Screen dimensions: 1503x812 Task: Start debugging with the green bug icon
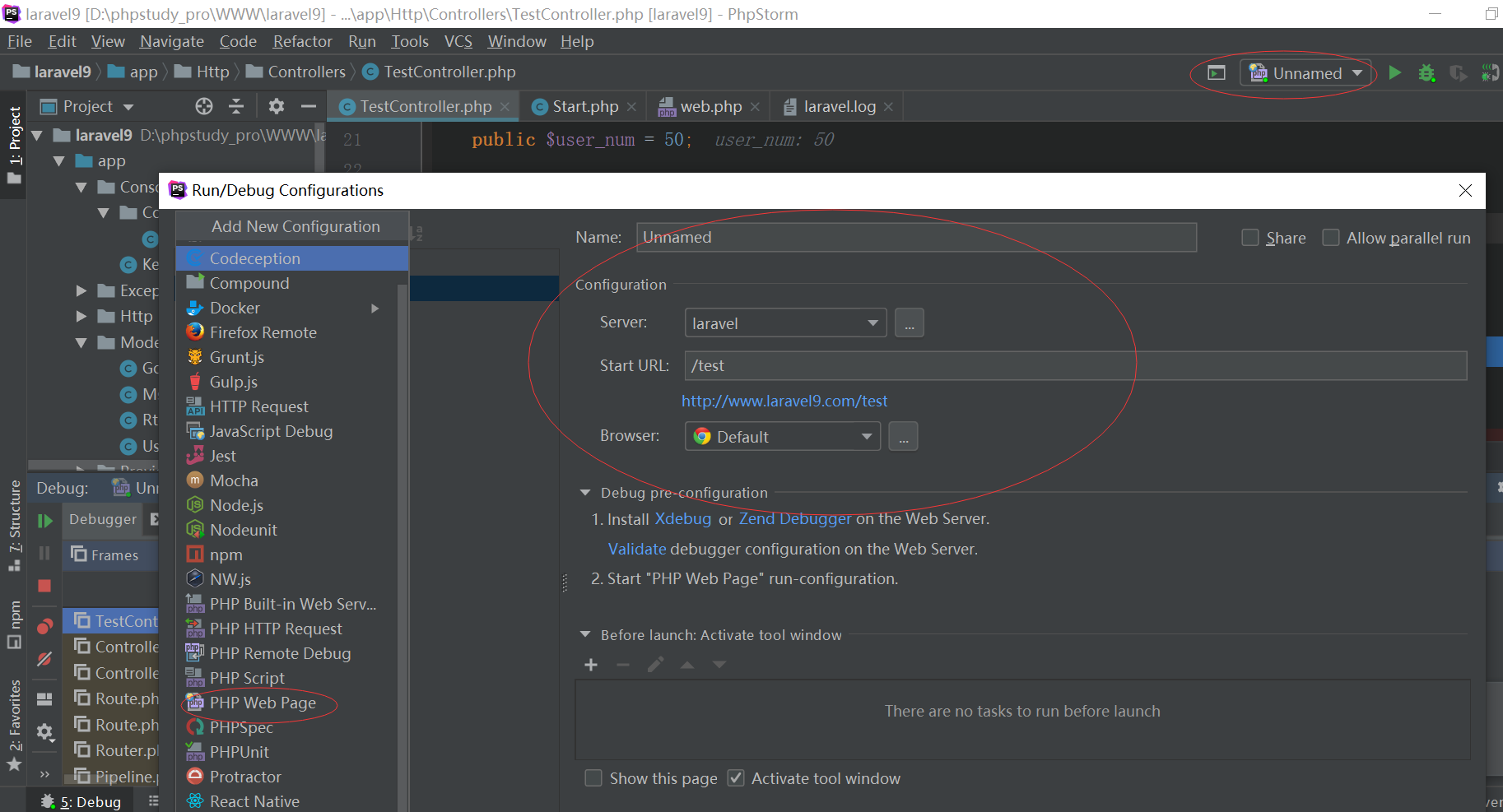point(1426,72)
